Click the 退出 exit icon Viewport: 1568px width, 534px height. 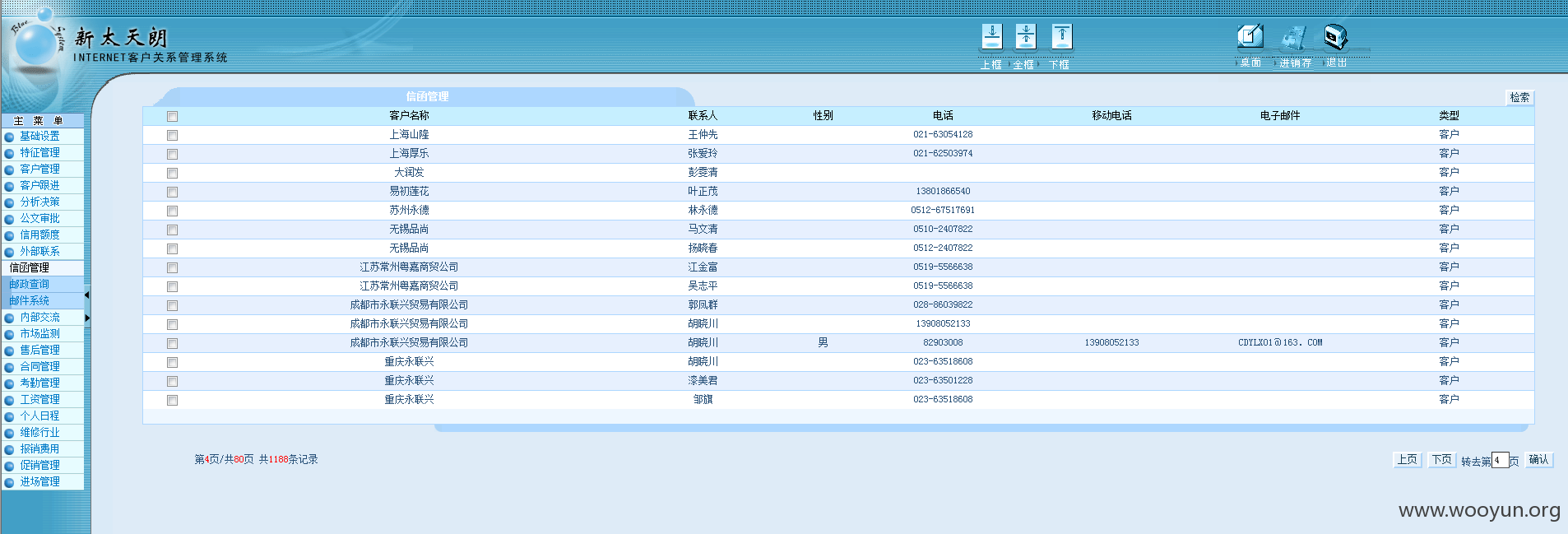1336,36
